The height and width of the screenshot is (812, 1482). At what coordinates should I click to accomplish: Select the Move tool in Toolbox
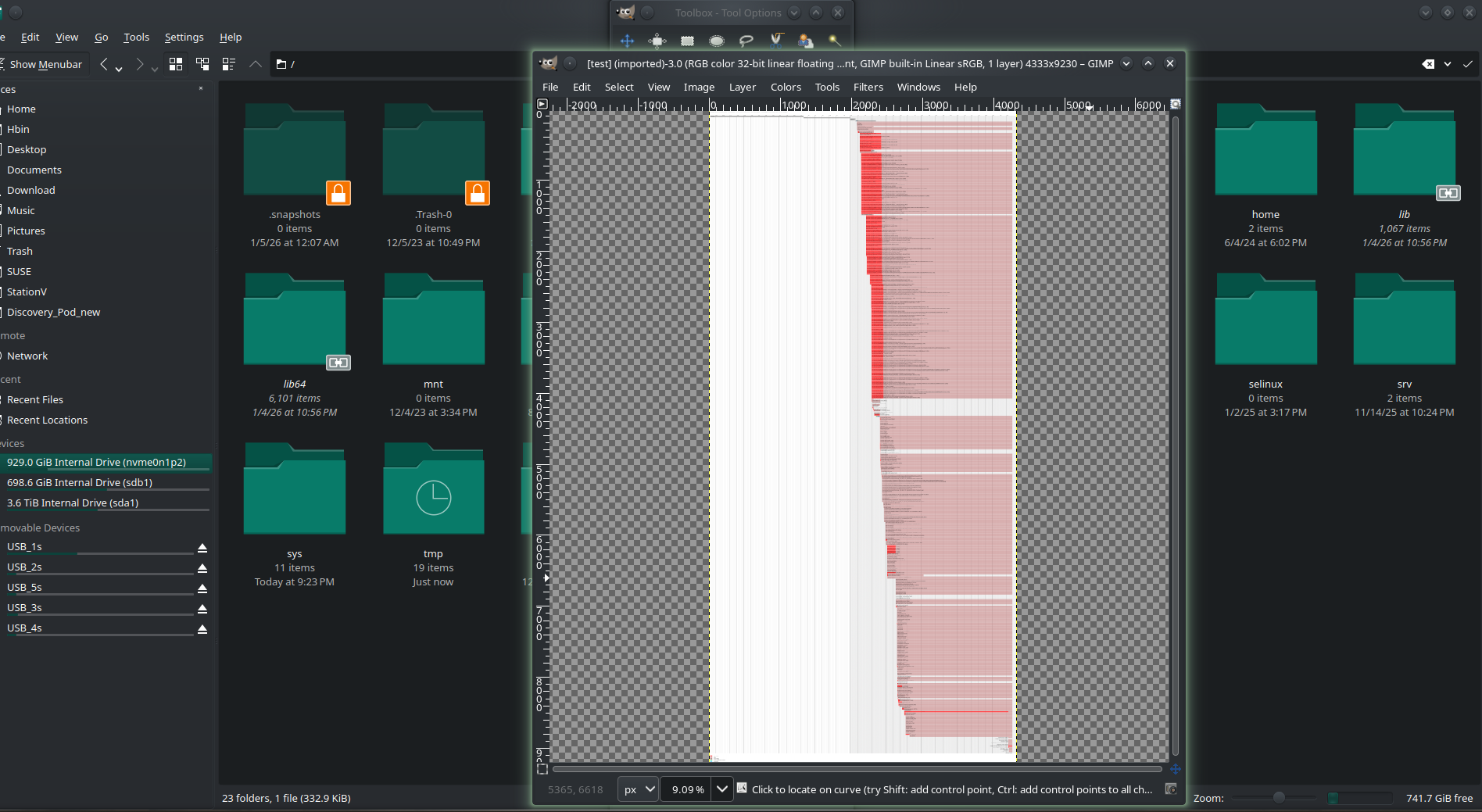(x=627, y=41)
